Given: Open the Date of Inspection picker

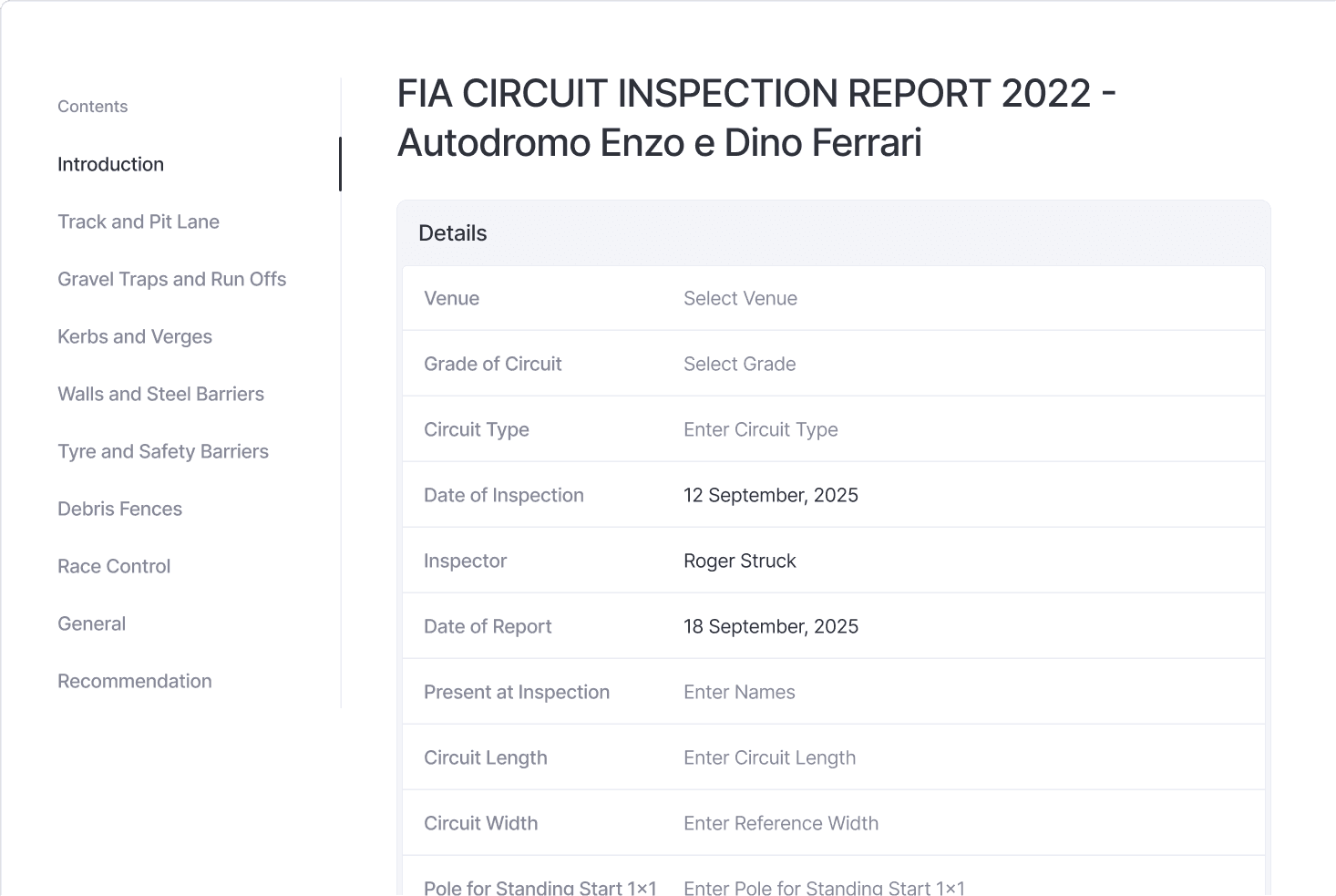Looking at the screenshot, I should point(966,495).
